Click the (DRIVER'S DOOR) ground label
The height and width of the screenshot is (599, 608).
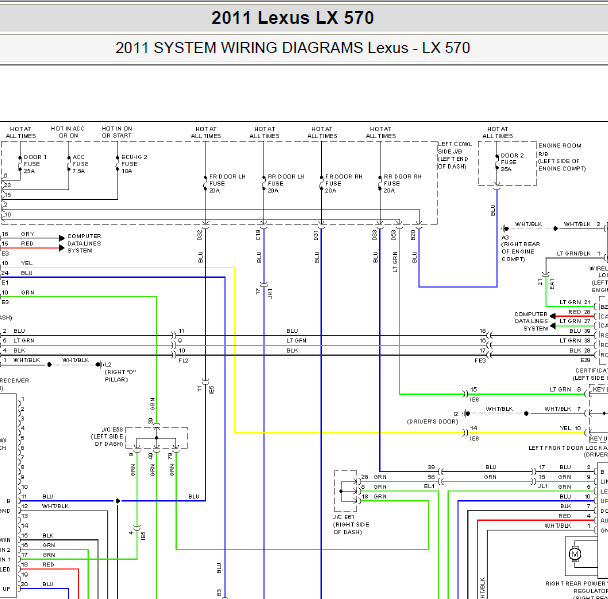tap(432, 421)
